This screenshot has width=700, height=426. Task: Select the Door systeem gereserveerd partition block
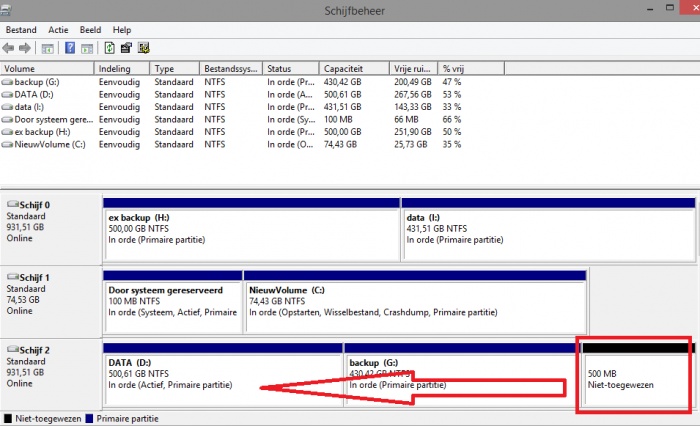coord(173,302)
